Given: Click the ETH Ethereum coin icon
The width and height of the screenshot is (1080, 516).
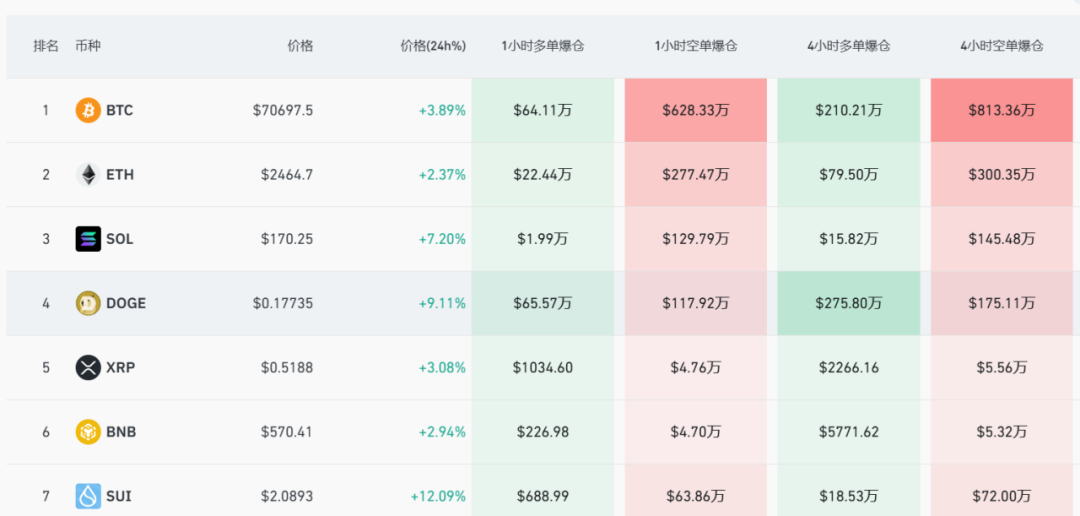Looking at the screenshot, I should tap(88, 175).
